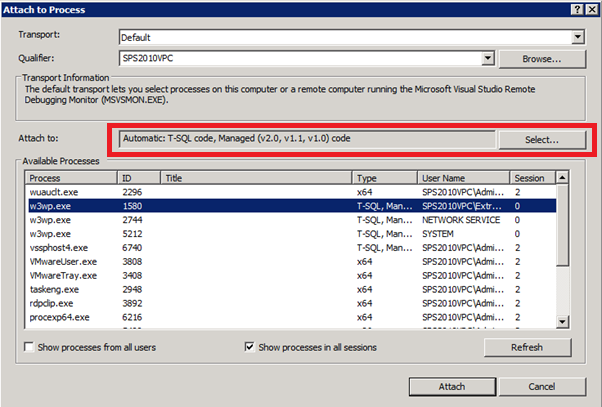This screenshot has height=407, width=602.
Task: Attach to the selected process
Action: tap(452, 387)
